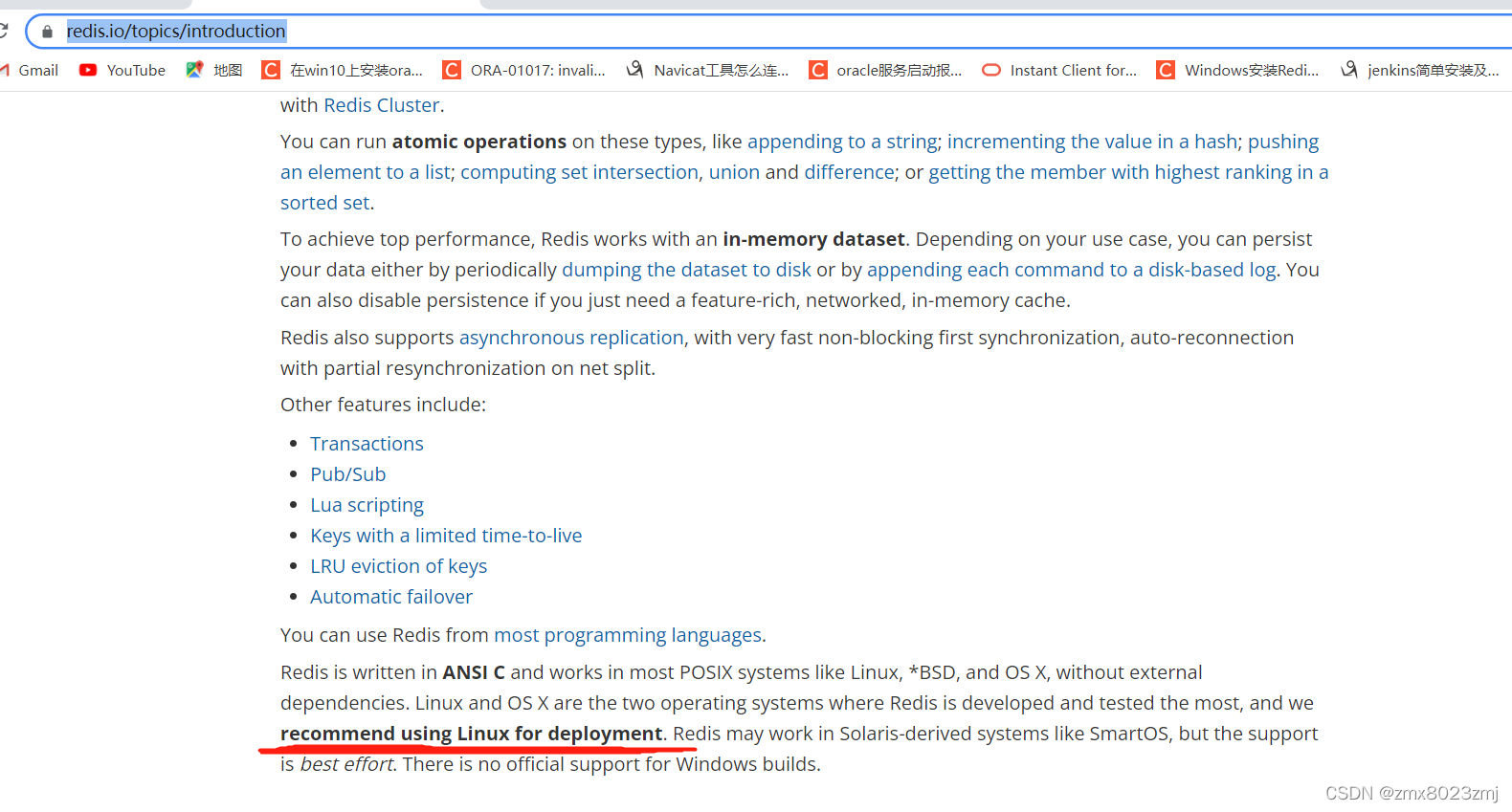Open 'computing set intersection' link
Viewport: 1512px width, 812px height.
coord(580,172)
